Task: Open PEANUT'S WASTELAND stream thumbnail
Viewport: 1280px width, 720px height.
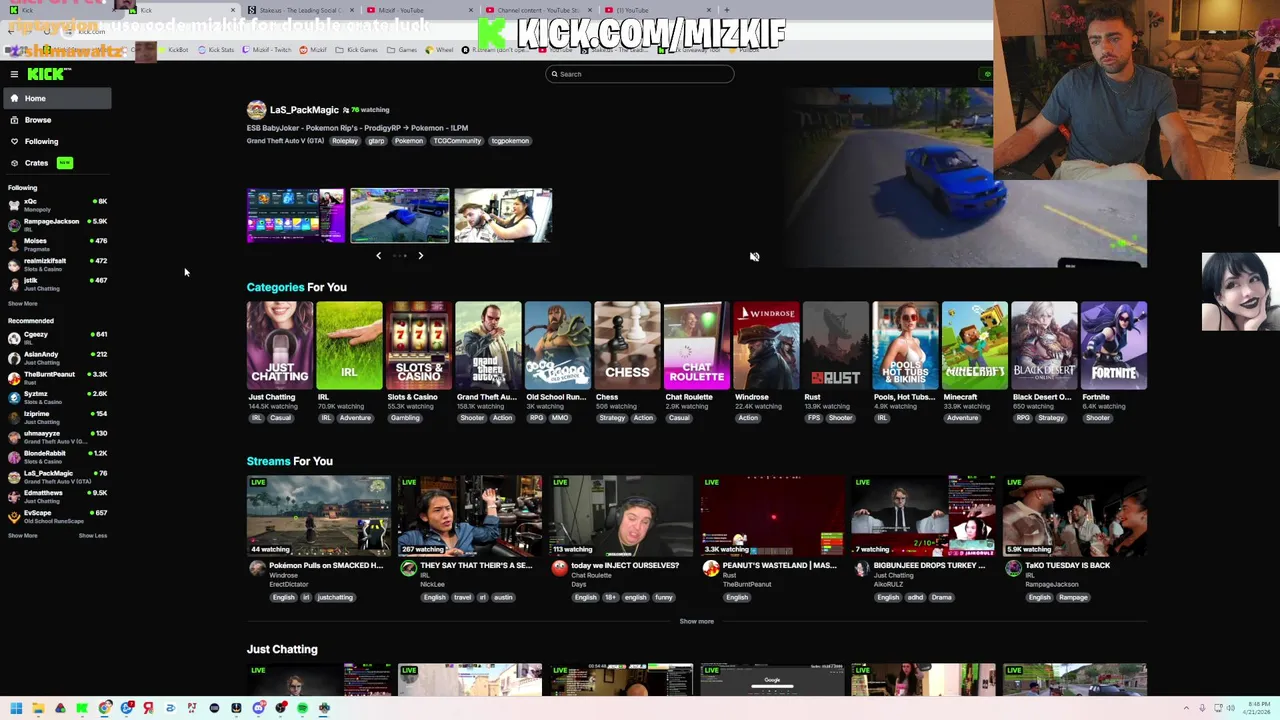Action: [x=772, y=516]
